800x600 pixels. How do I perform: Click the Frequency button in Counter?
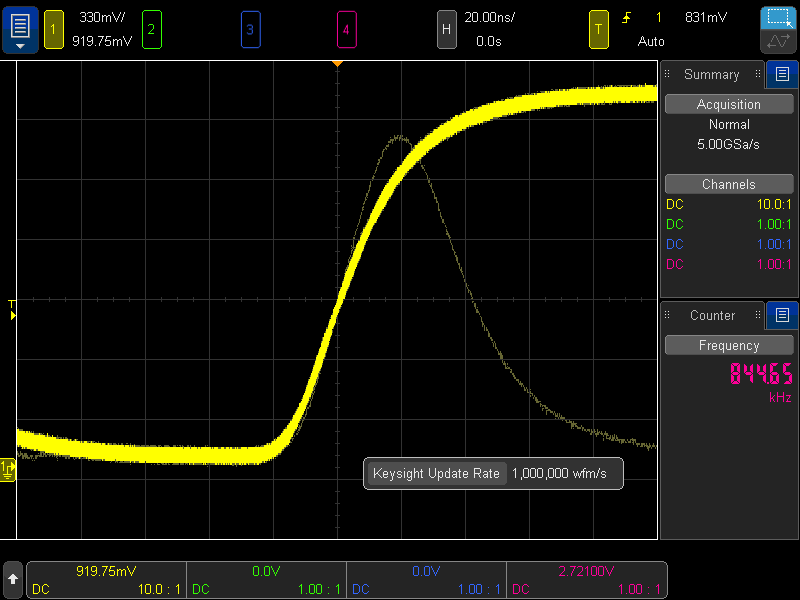728,345
